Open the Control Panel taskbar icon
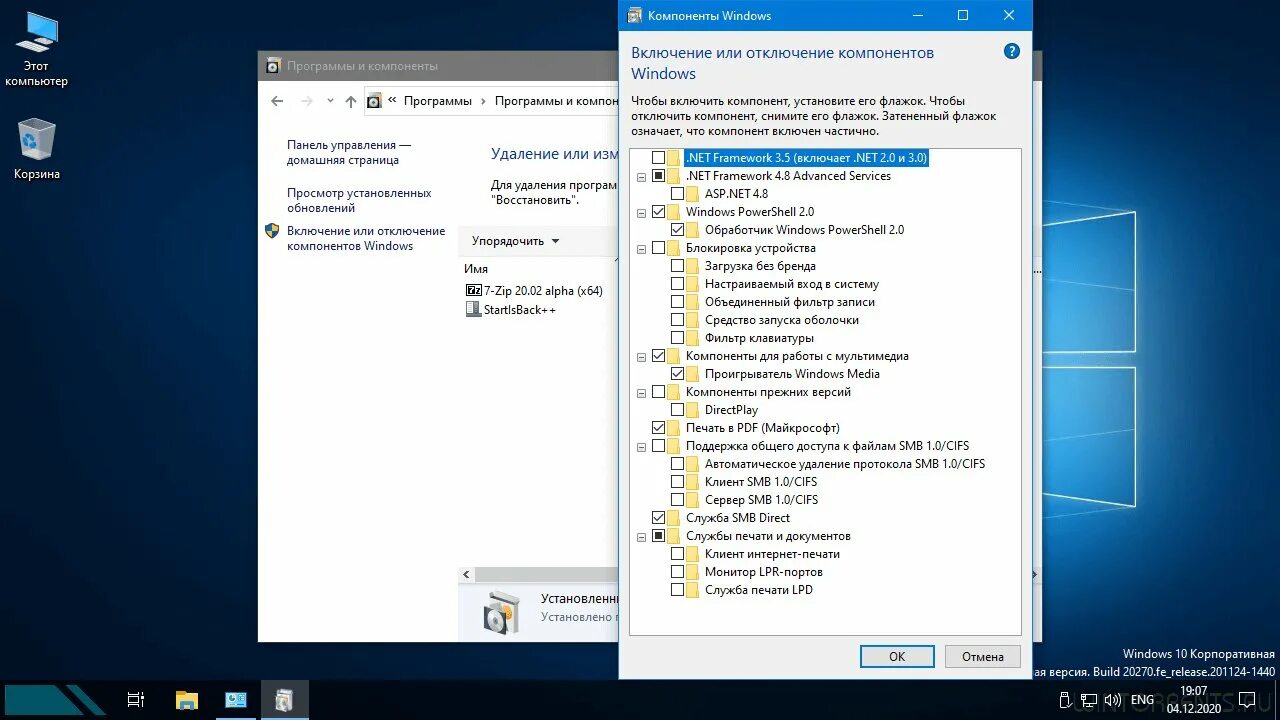This screenshot has height=720, width=1280. [x=236, y=700]
